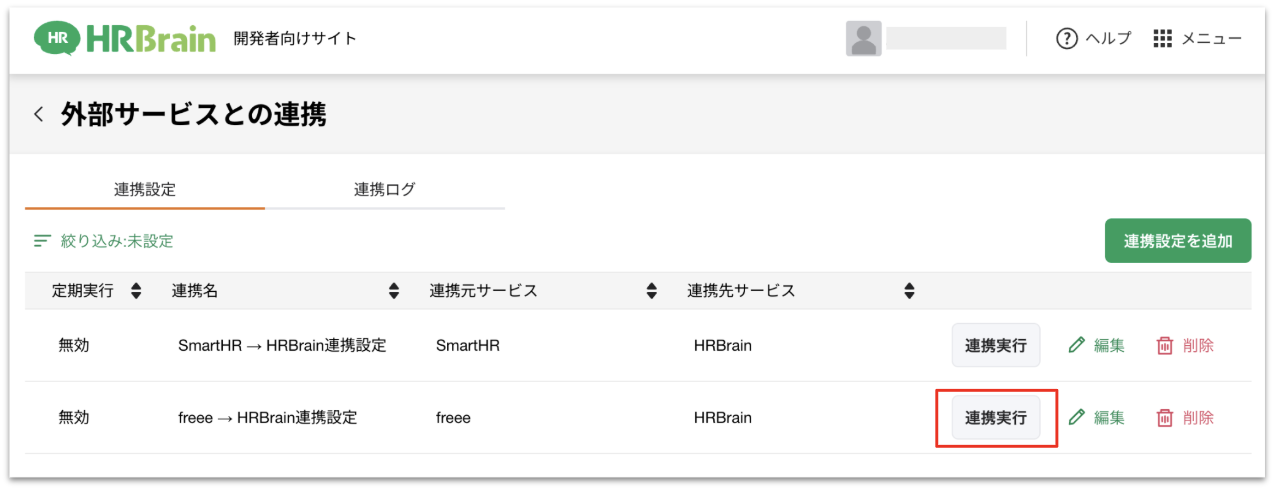Click pencil edit icon for SmartHR row
Screen dimensions: 1274x488
pyautogui.click(x=1077, y=346)
